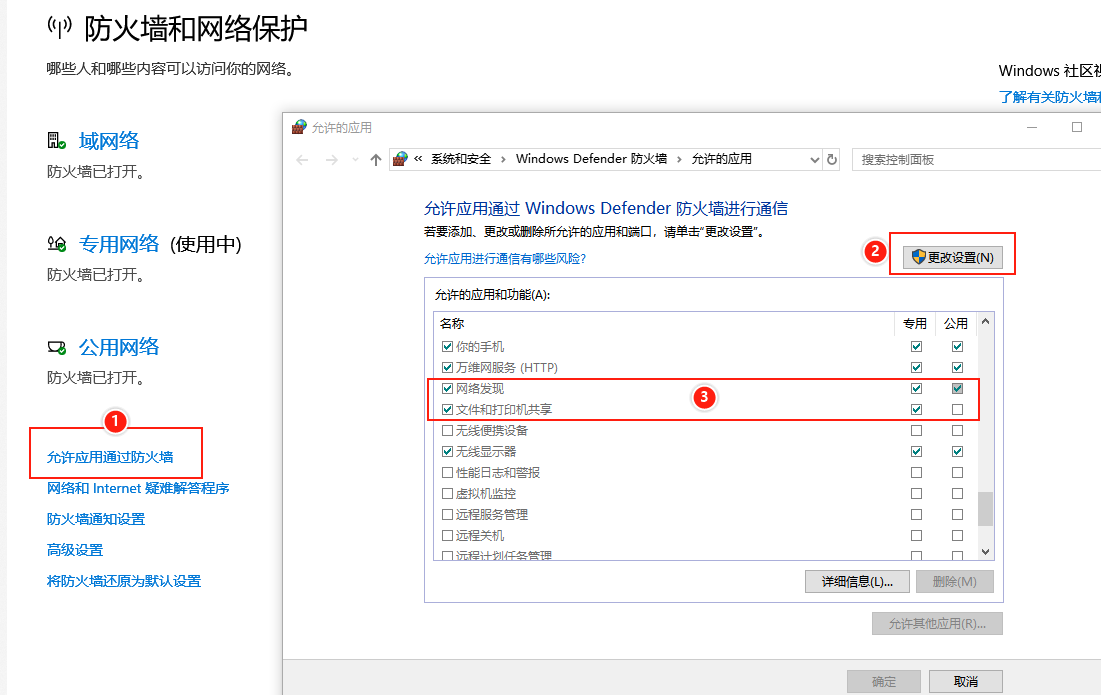This screenshot has height=695, width=1101.
Task: Go up one level with the up arrow
Action: point(376,160)
